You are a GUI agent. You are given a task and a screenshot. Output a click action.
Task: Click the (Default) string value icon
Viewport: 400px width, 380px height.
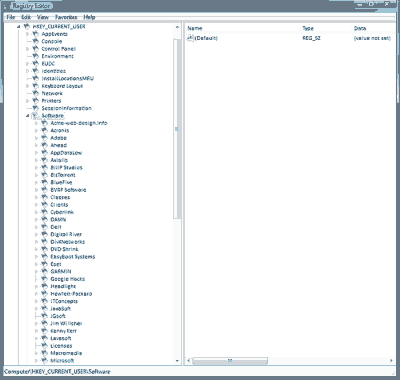[190, 38]
